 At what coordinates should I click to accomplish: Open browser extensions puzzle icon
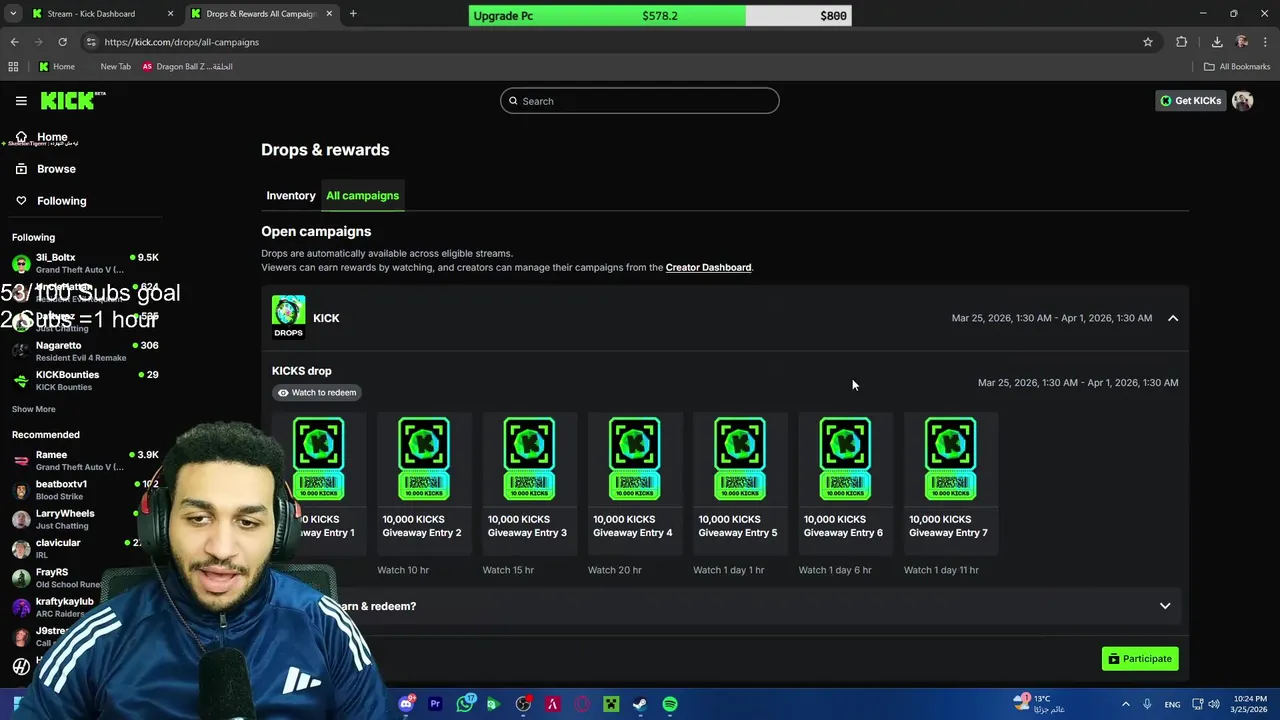tap(1182, 42)
